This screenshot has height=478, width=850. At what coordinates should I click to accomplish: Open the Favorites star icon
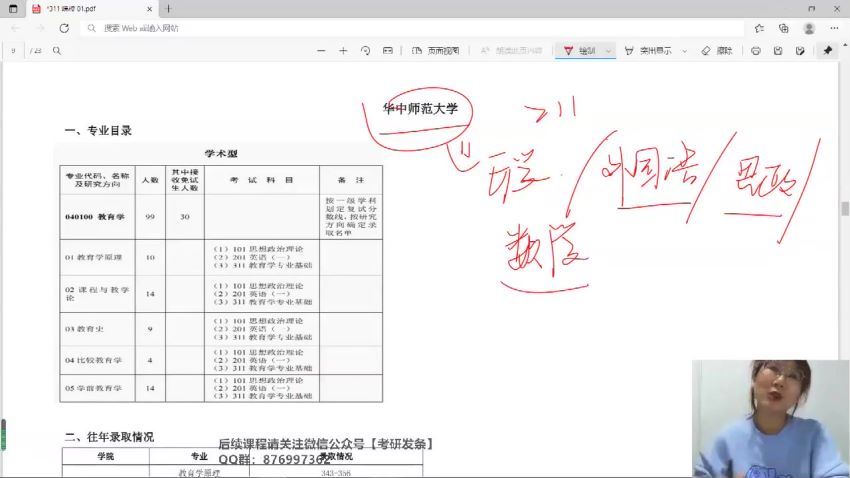click(x=759, y=28)
